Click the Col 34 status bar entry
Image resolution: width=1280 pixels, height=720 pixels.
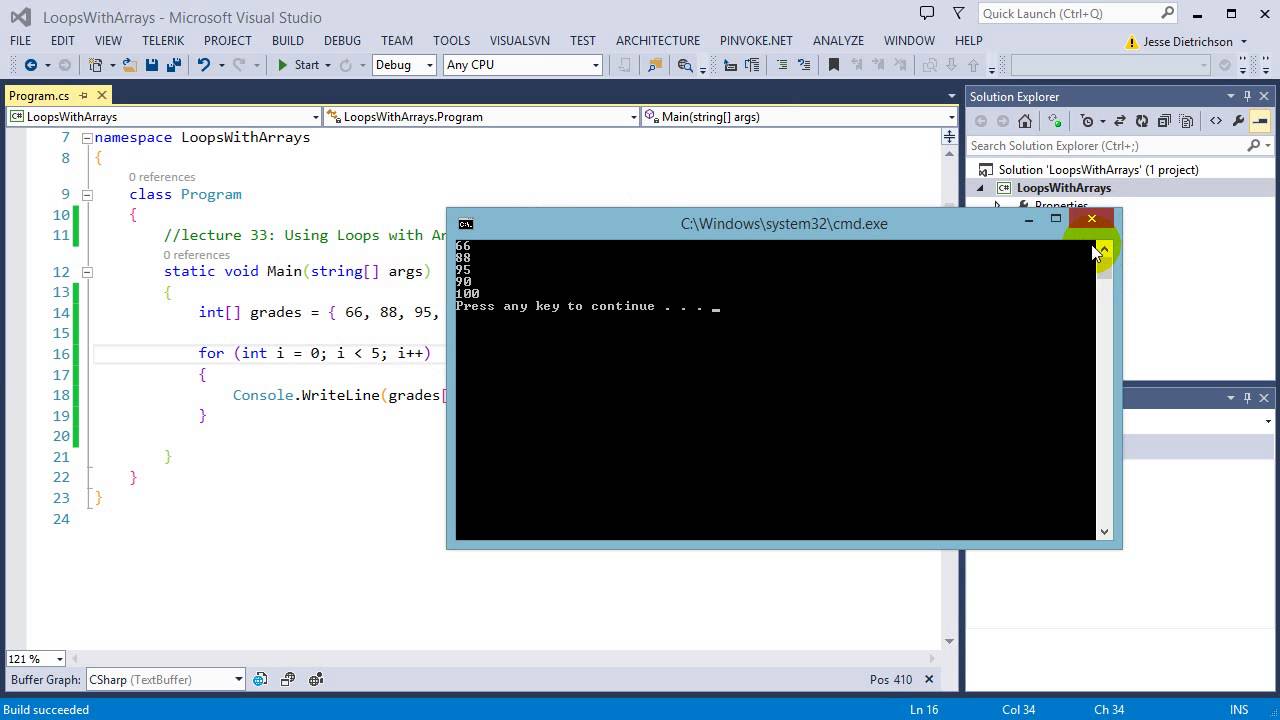pos(1018,709)
